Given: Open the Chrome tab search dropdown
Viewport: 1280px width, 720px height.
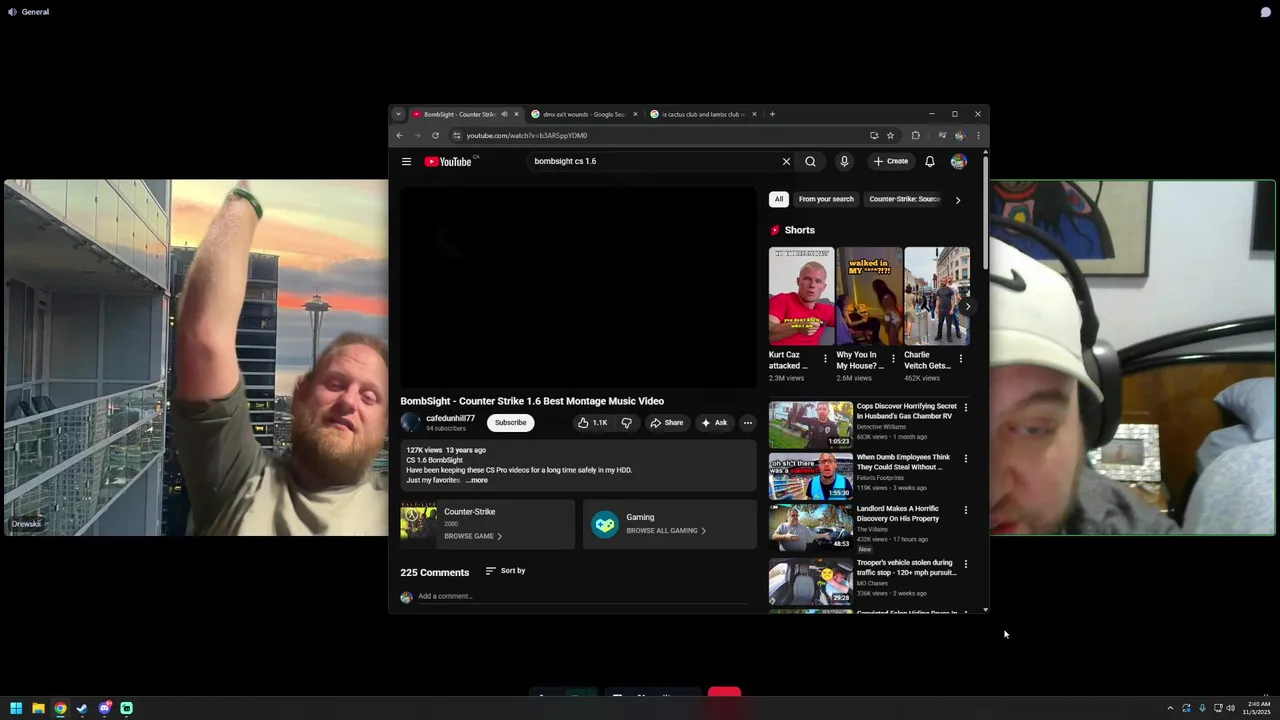Looking at the screenshot, I should pos(398,114).
